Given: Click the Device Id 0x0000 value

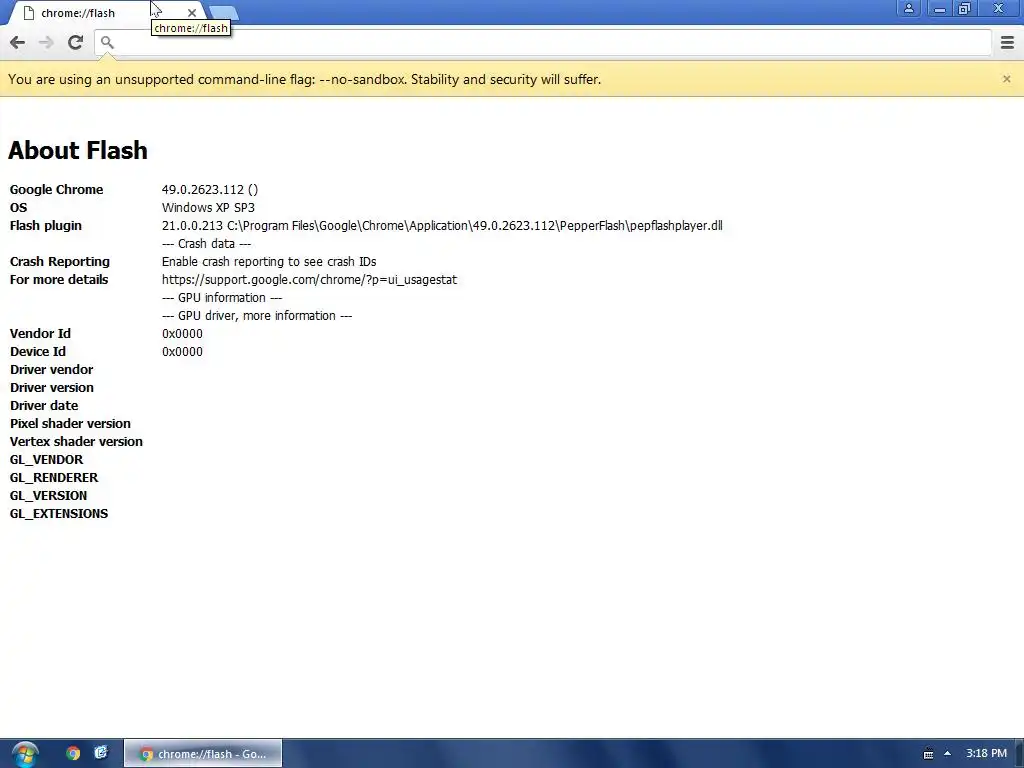Looking at the screenshot, I should [x=182, y=351].
